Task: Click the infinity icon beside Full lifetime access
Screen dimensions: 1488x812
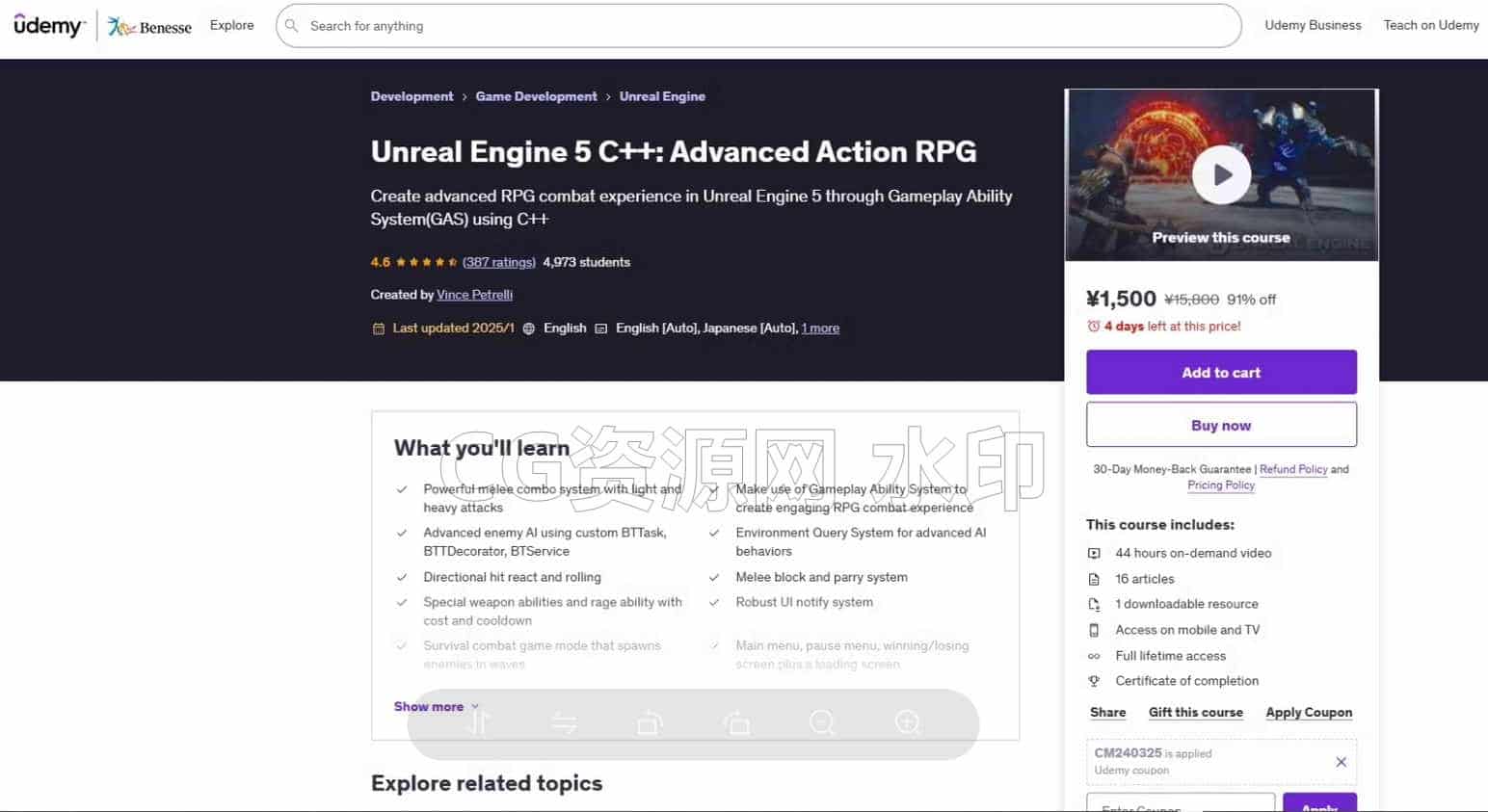Action: [1094, 656]
